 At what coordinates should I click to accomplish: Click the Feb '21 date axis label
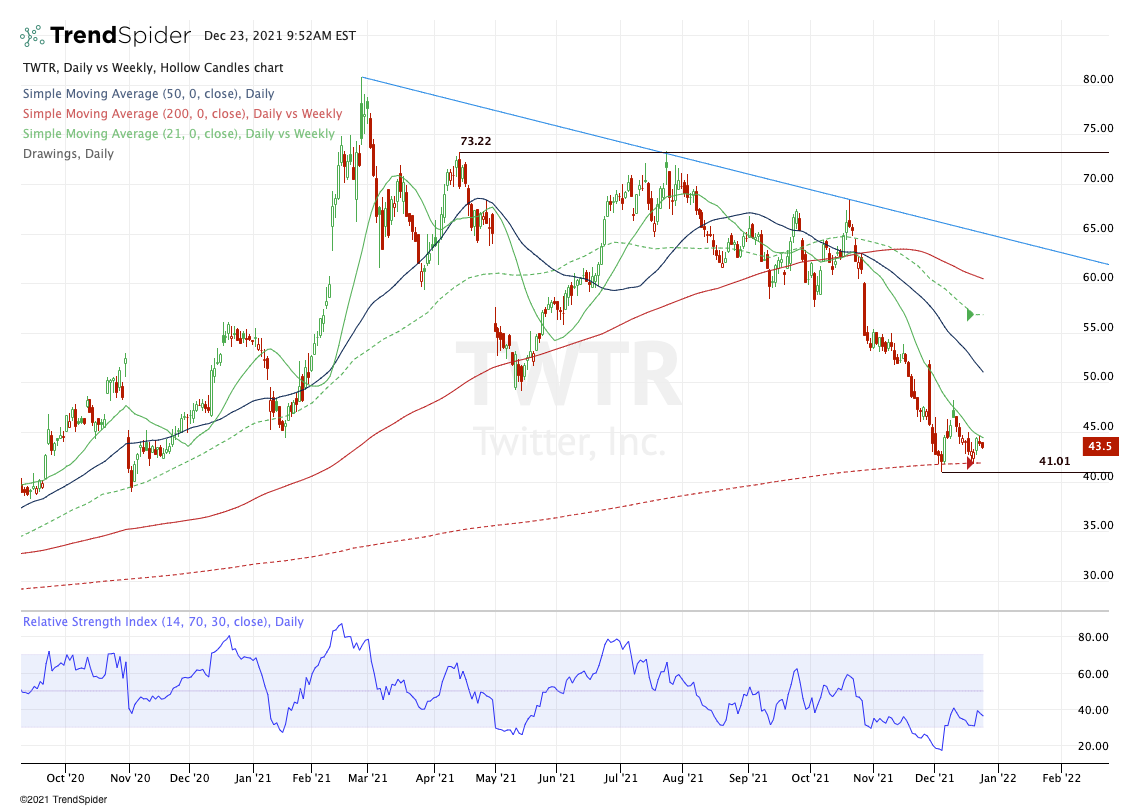tap(311, 778)
